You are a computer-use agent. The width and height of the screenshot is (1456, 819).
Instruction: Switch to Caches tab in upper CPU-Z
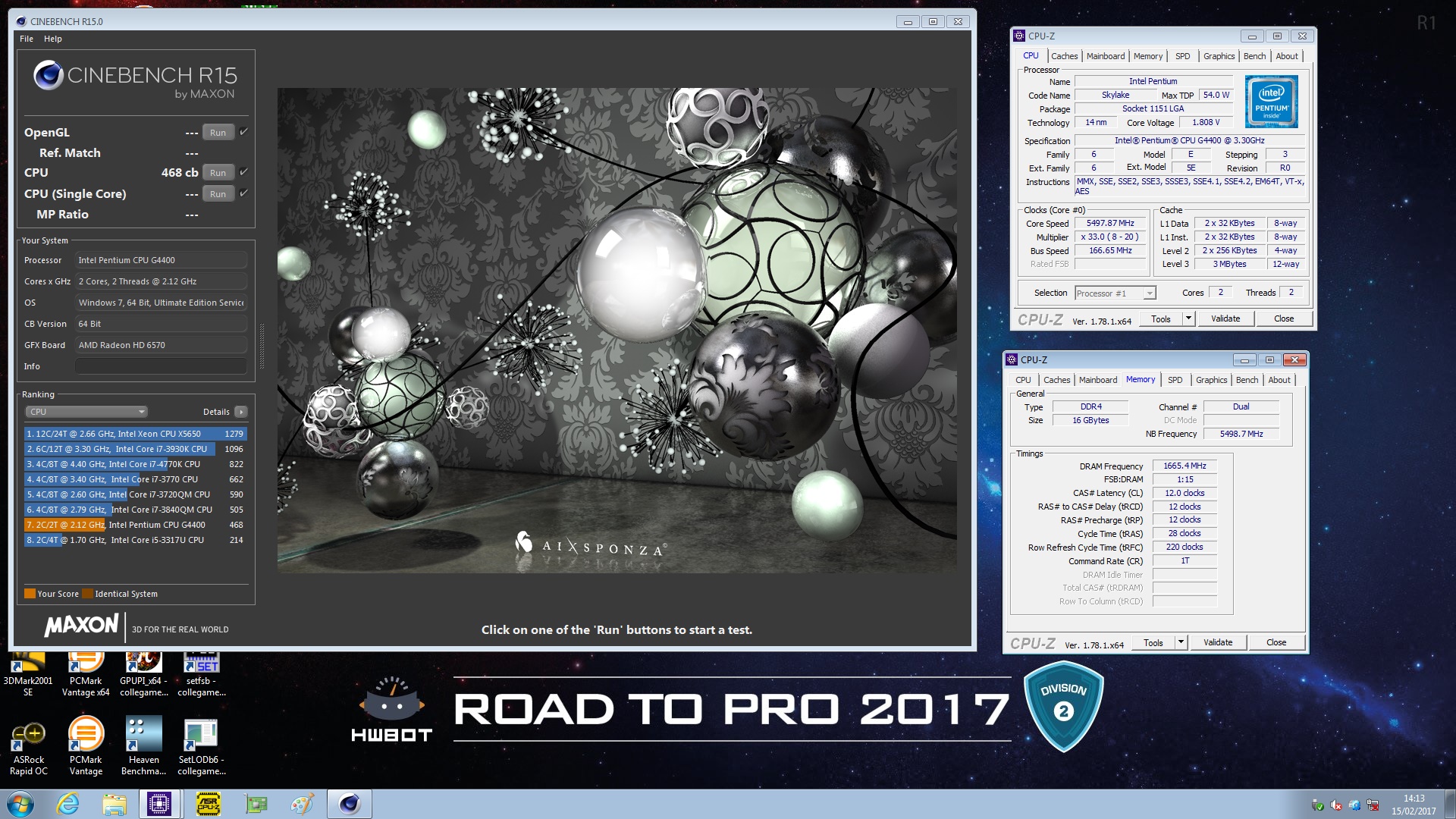coord(1064,56)
